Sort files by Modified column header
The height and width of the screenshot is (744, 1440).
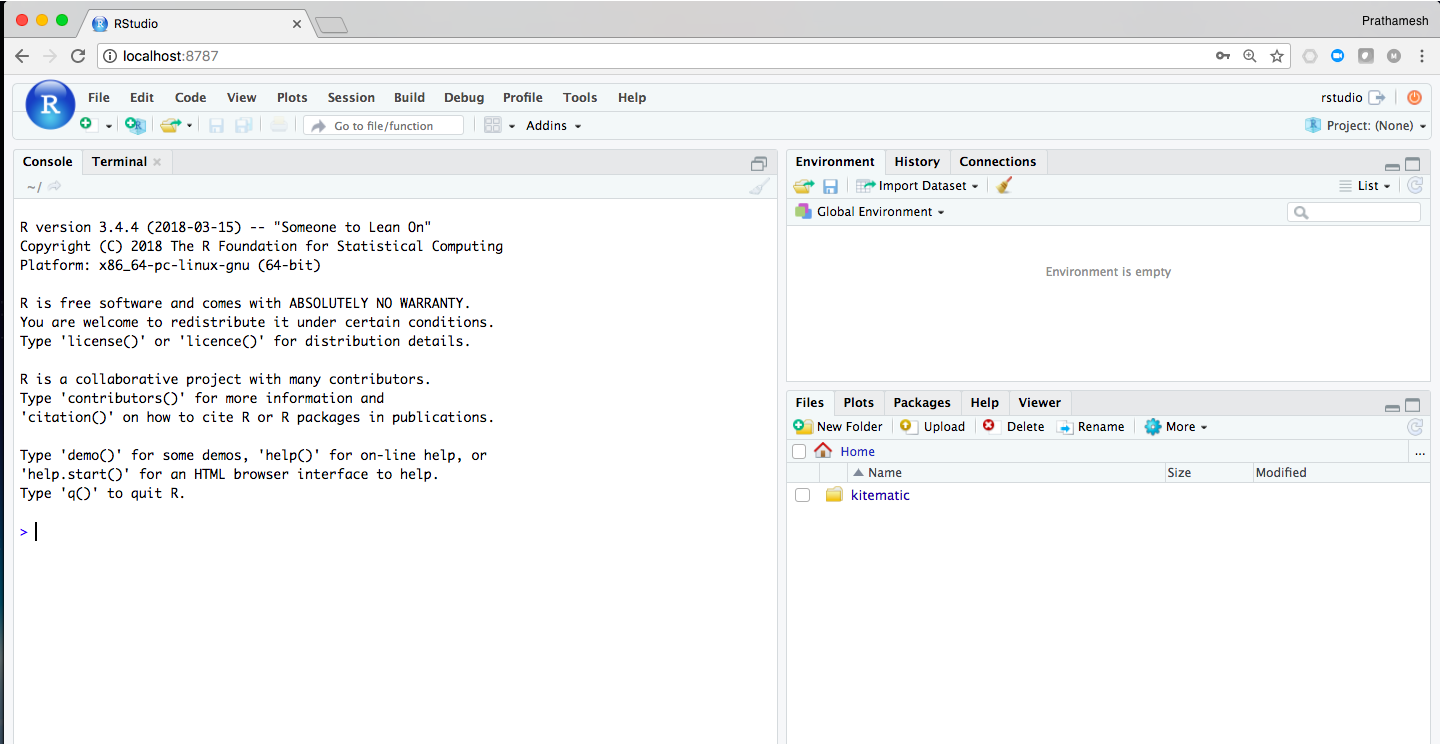pyautogui.click(x=1341, y=473)
